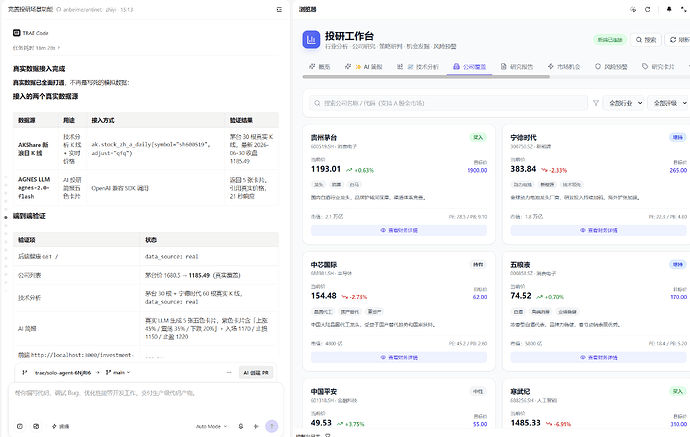Click the AI 创建 PR button
Image resolution: width=690 pixels, height=437 pixels.
(256, 372)
